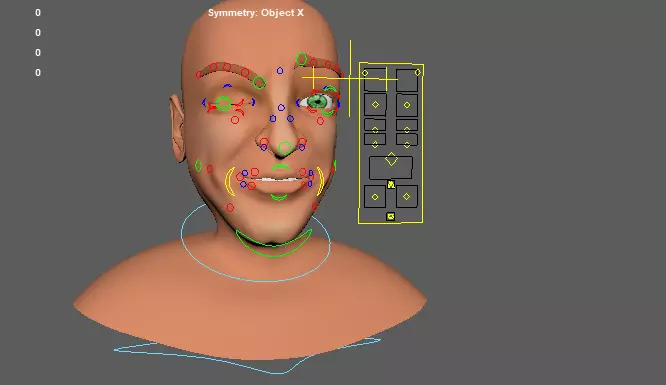
Task: Select the fourth-row left diamond slider
Action: pos(375,145)
